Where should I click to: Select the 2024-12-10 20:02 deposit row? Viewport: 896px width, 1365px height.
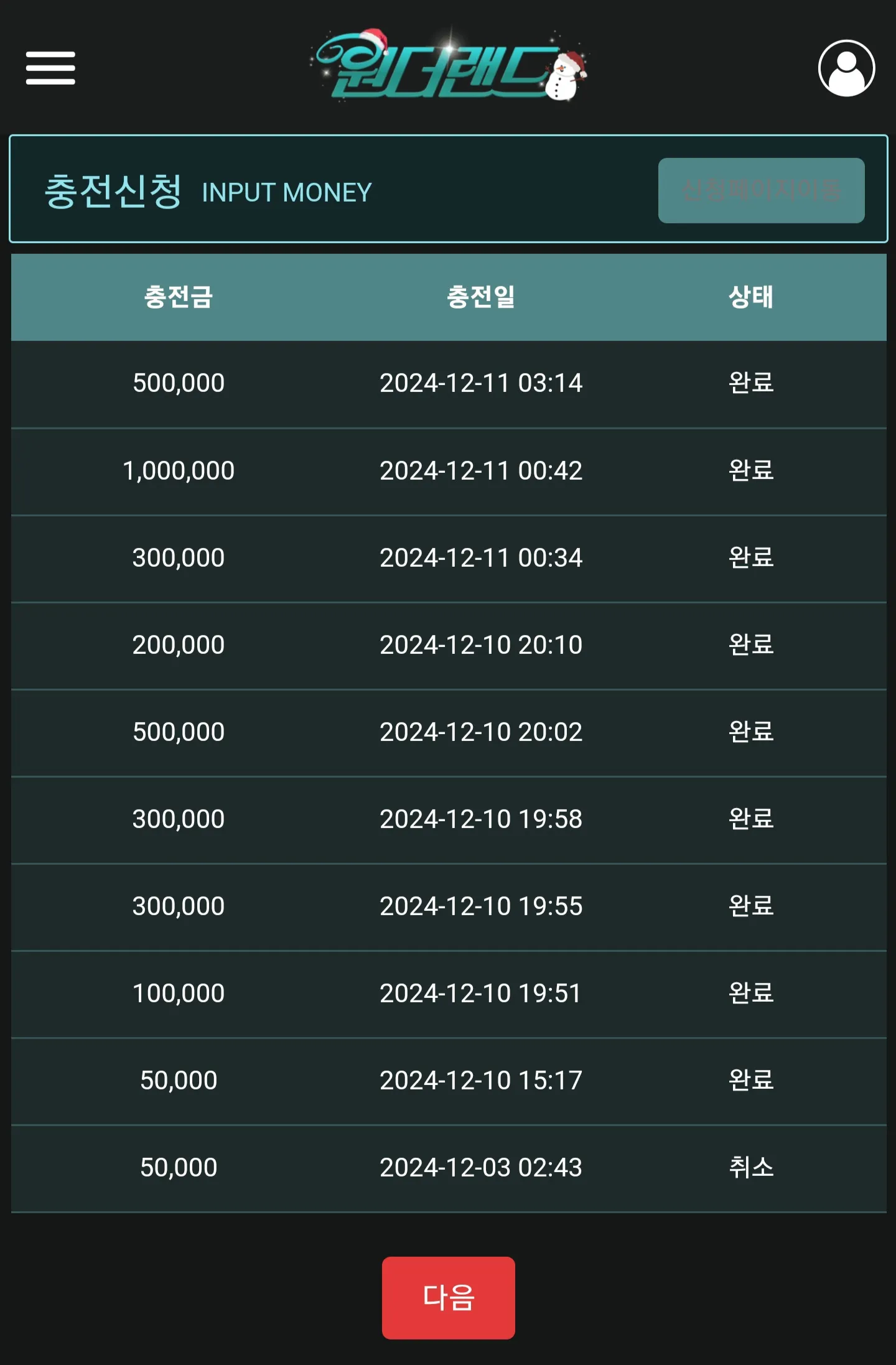click(449, 732)
